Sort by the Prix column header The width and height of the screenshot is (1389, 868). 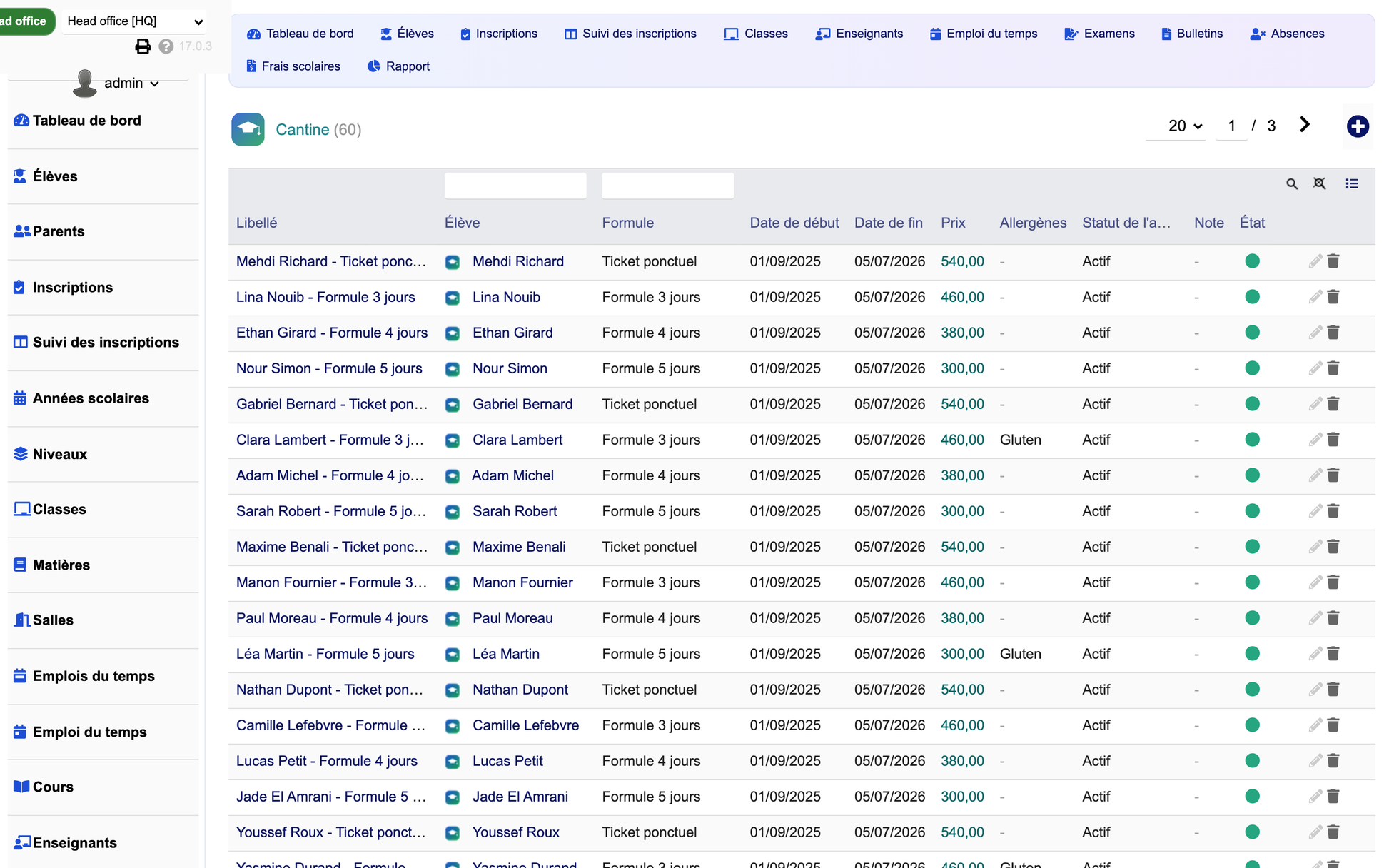953,223
